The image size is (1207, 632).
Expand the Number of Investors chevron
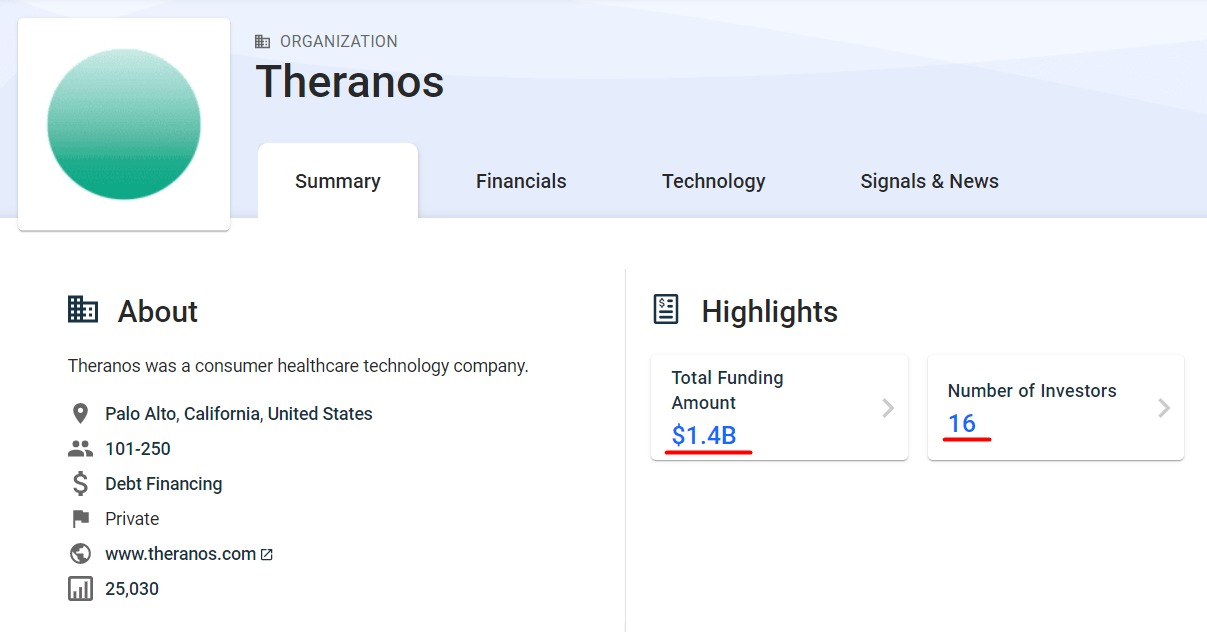(1164, 408)
